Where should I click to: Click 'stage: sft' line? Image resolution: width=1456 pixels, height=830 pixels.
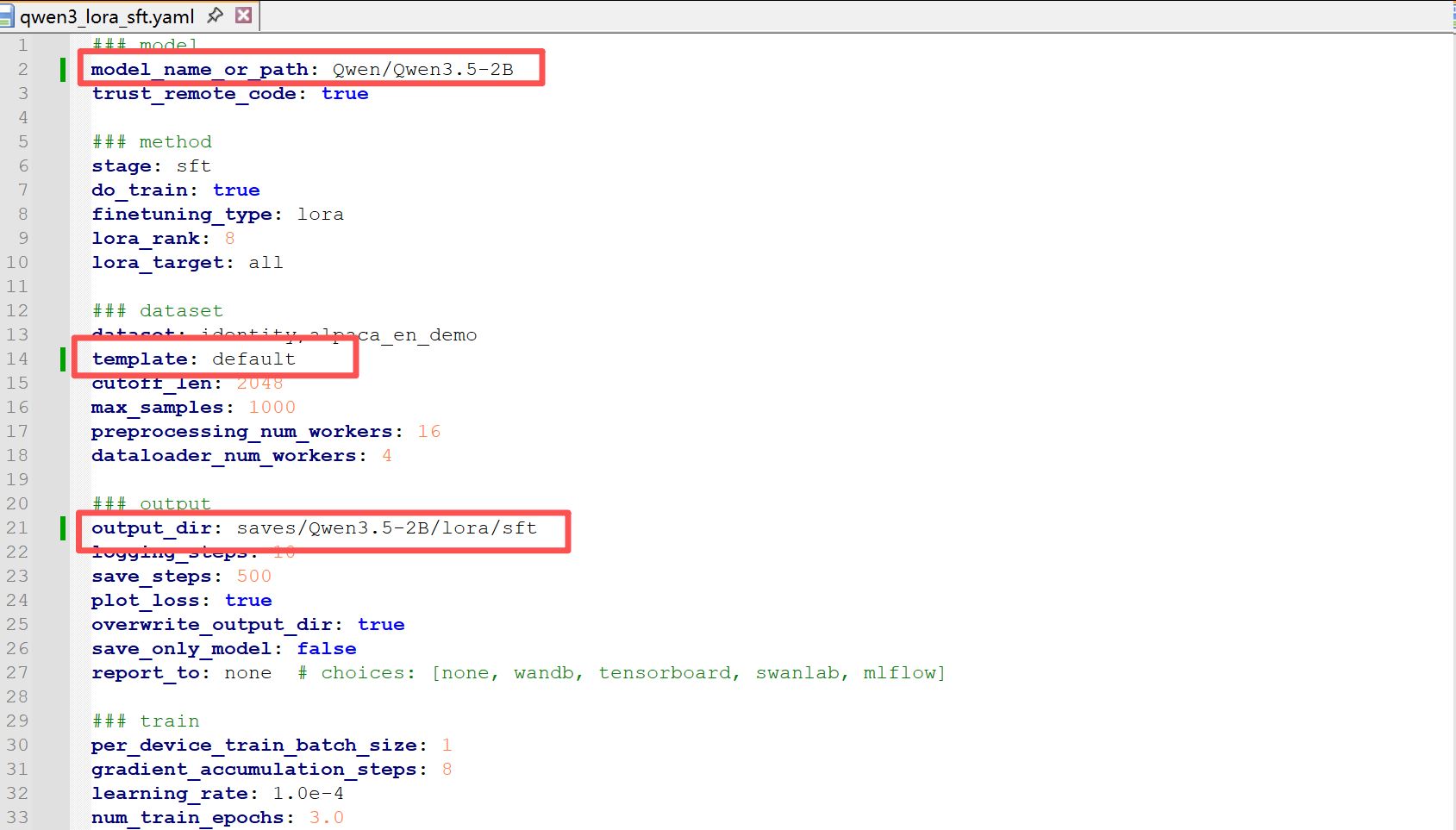(x=151, y=166)
